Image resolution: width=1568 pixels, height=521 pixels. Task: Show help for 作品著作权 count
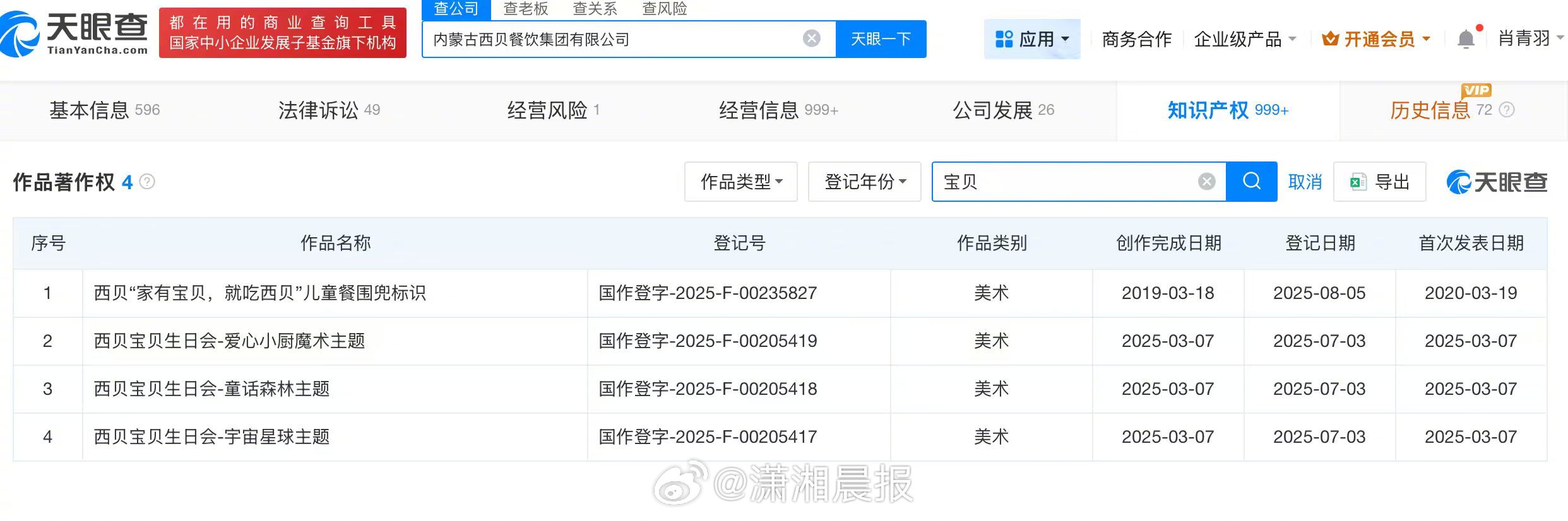click(147, 182)
